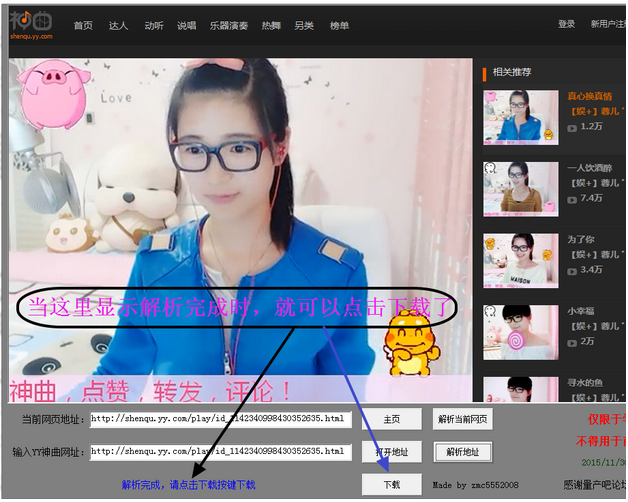Click the 真心换真情 title link
The width and height of the screenshot is (628, 502).
(590, 96)
